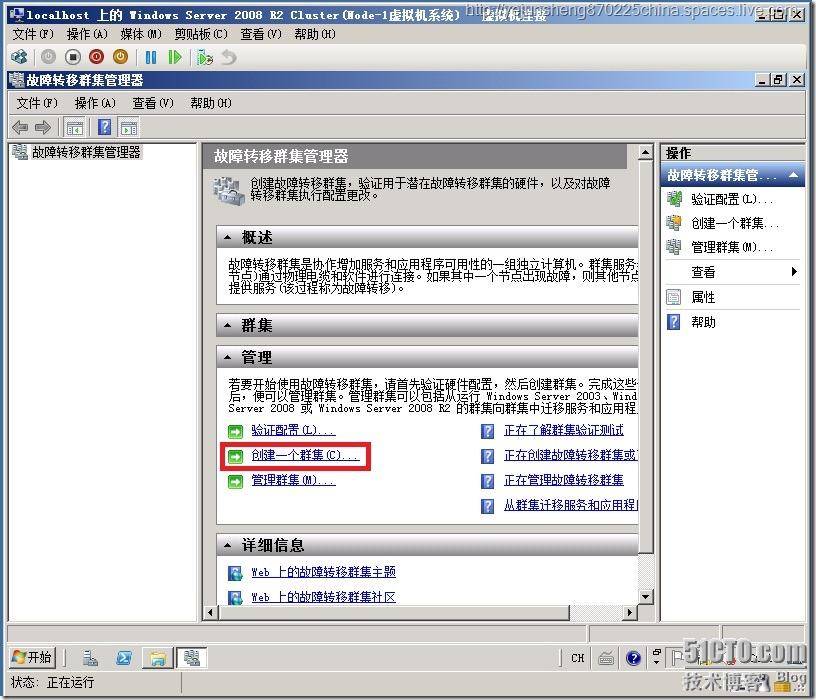Open 从群集迁移服务和应用程序 help link
This screenshot has width=816, height=700.
coord(570,505)
